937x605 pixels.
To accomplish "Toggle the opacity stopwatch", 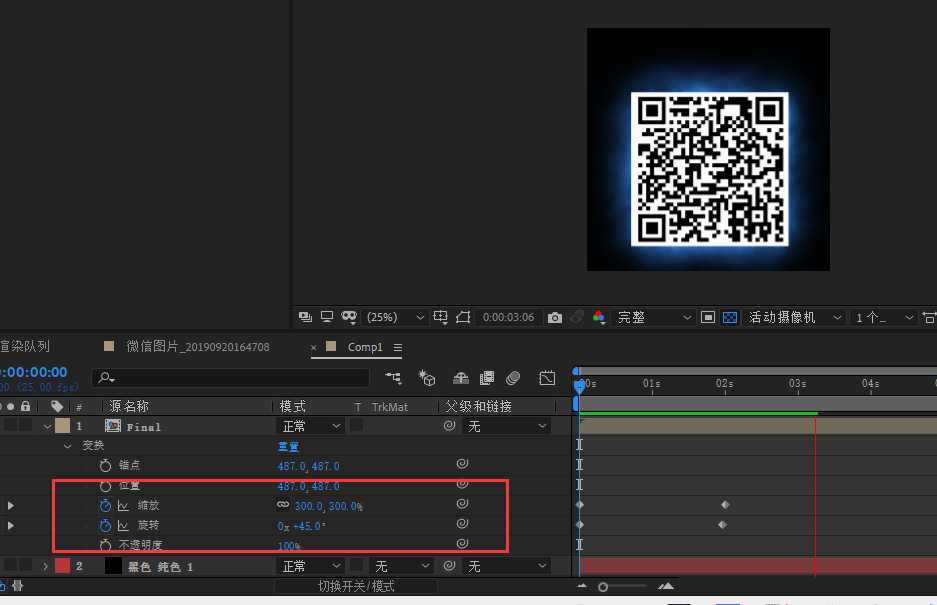I will coord(105,545).
